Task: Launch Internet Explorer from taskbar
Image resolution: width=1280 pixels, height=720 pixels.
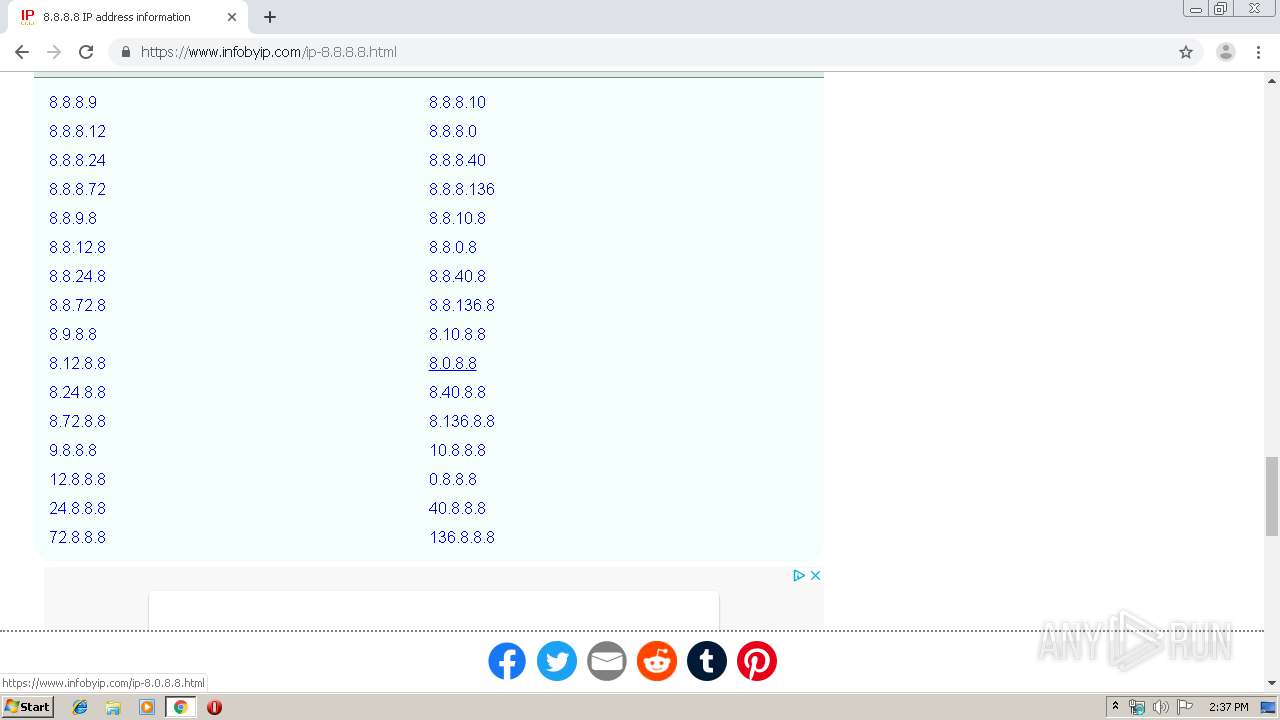Action: coord(80,707)
